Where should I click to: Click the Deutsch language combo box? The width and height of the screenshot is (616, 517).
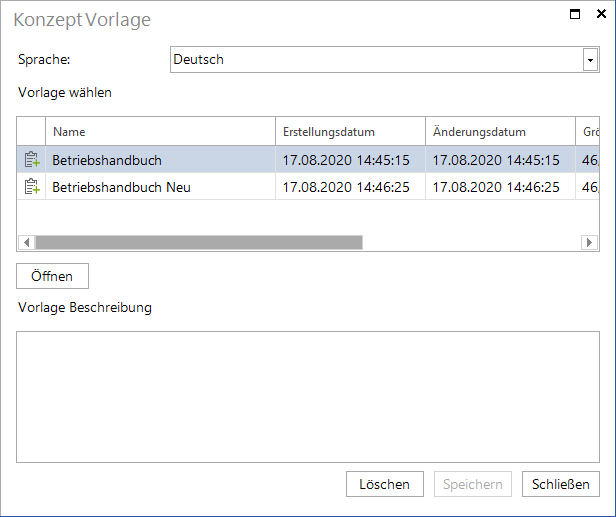[385, 60]
